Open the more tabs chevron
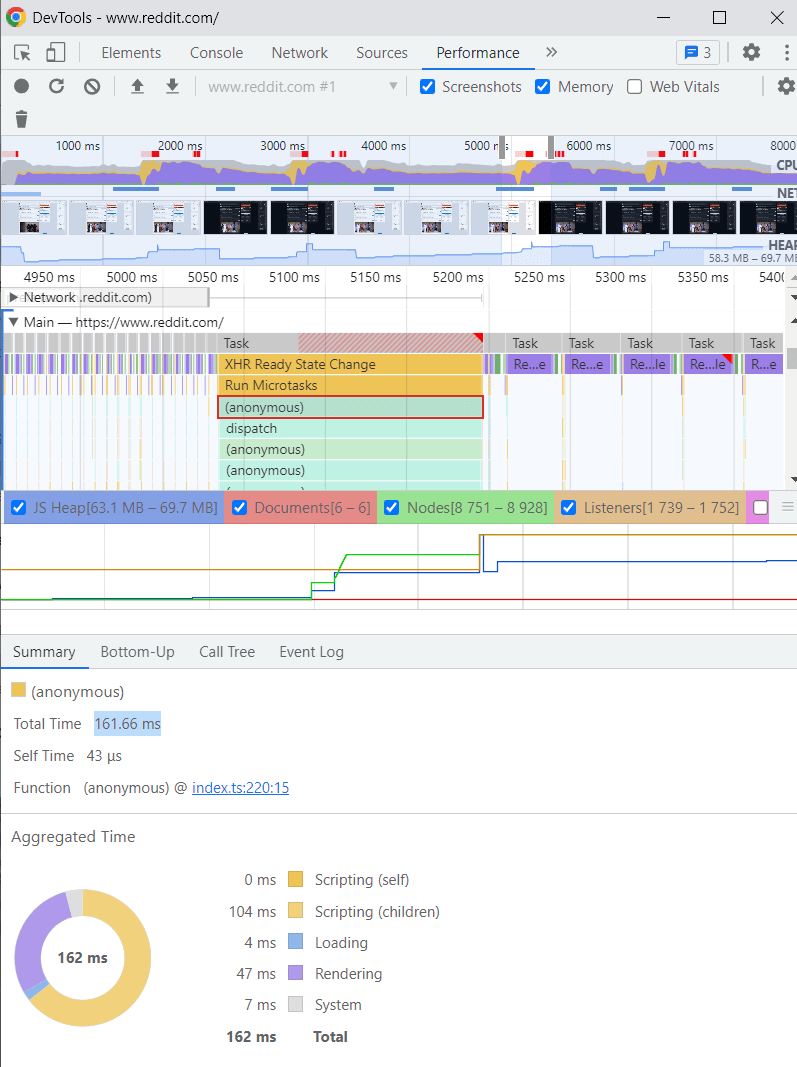 click(551, 52)
